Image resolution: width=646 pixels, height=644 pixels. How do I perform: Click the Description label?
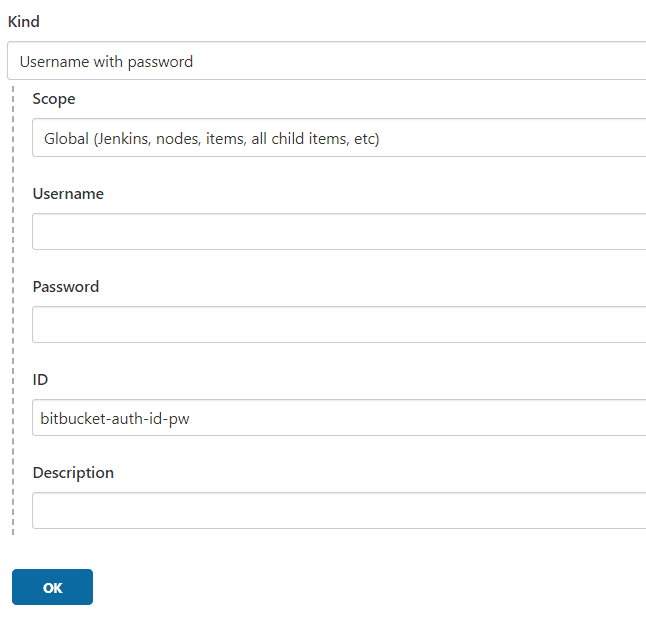click(x=73, y=472)
